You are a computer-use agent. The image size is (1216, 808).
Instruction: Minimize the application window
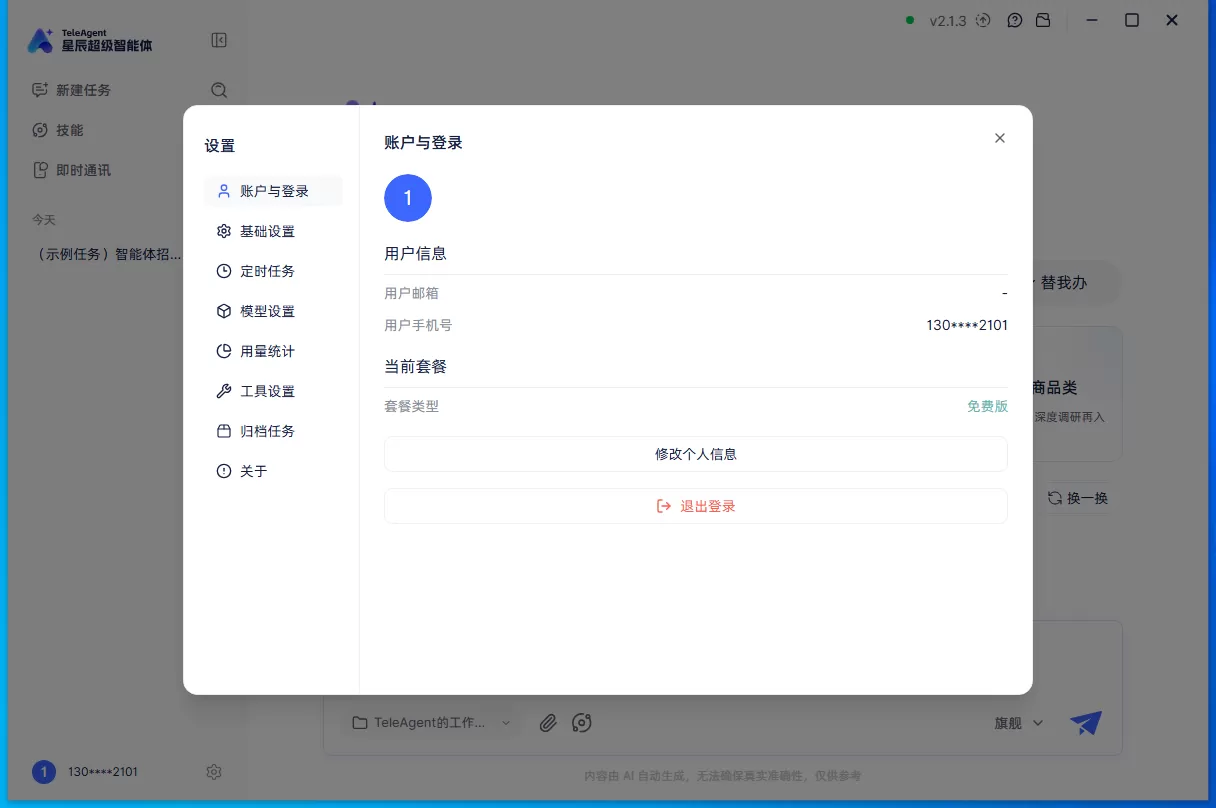click(x=1091, y=20)
